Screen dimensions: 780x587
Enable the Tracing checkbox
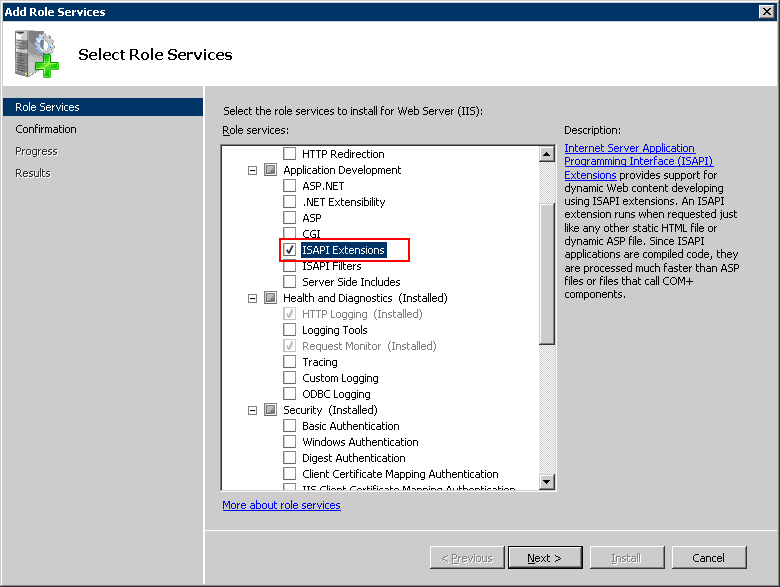[x=290, y=362]
